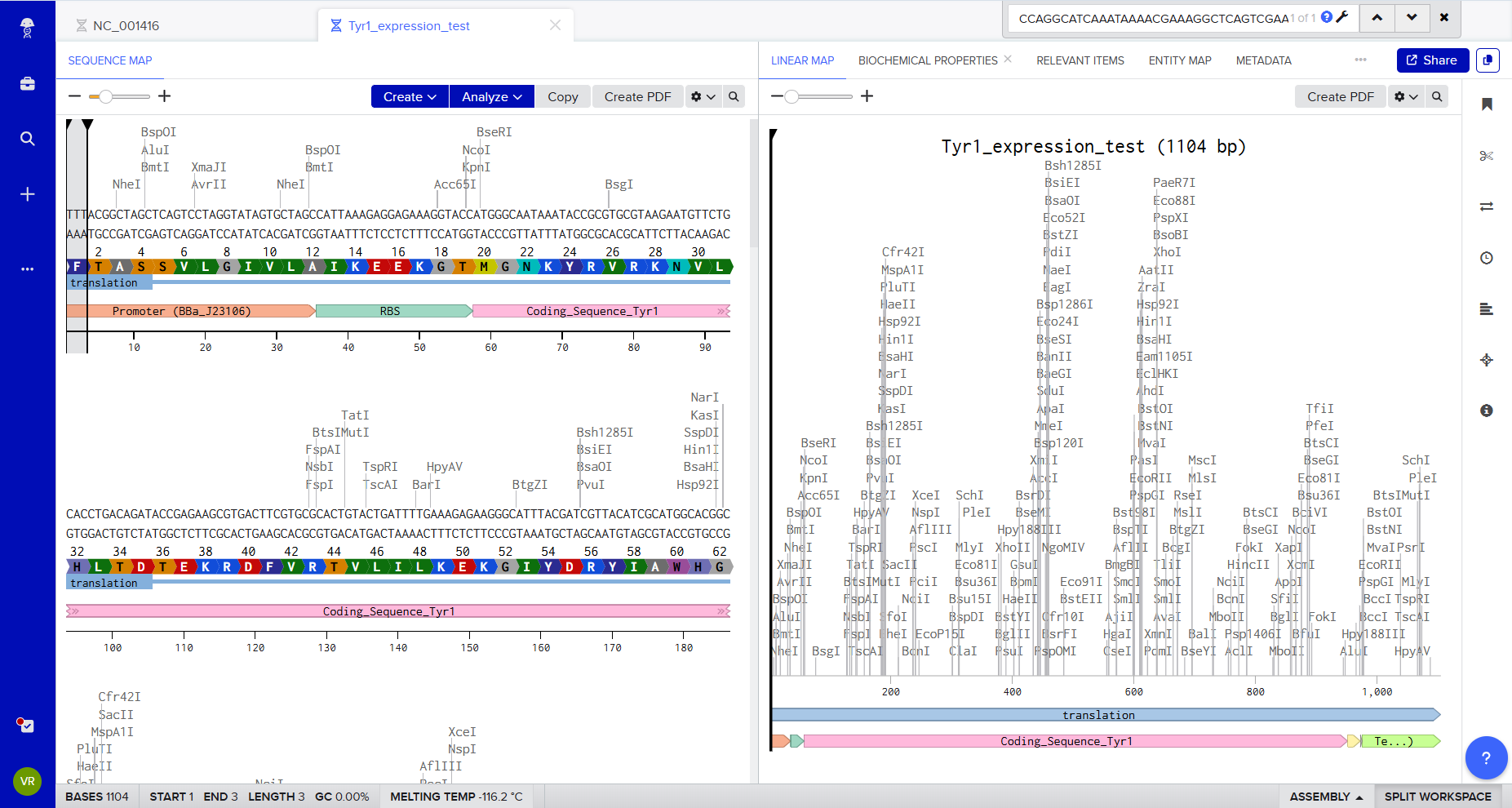The image size is (1512, 808).
Task: Click the primers crosshair icon
Action: 1487,360
